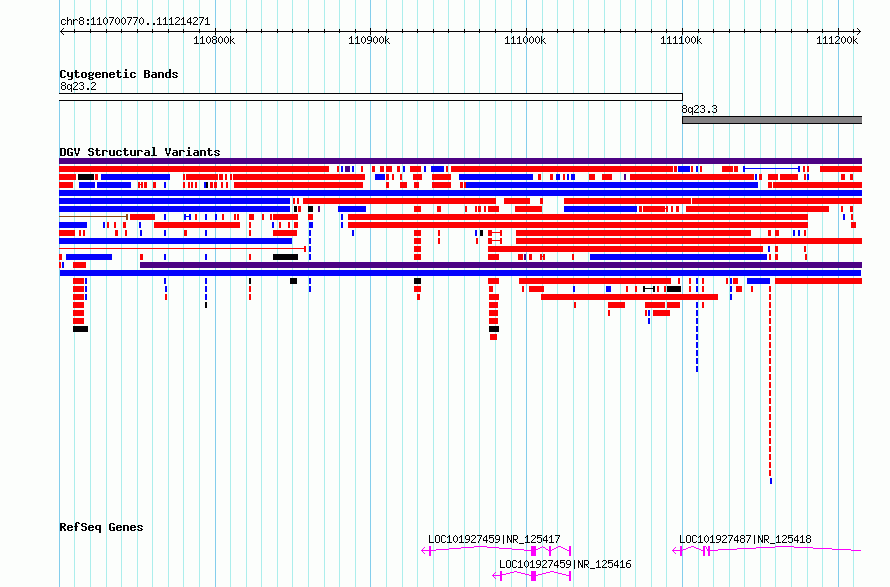The image size is (890, 587).
Task: Click the thin brown variant line with end cap
Action: 94,217
